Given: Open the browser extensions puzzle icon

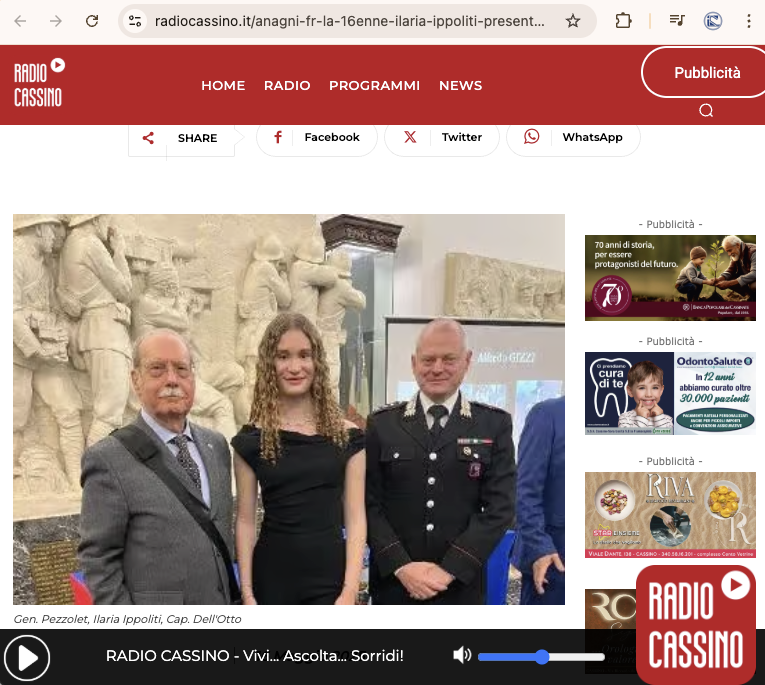Looking at the screenshot, I should (x=623, y=21).
